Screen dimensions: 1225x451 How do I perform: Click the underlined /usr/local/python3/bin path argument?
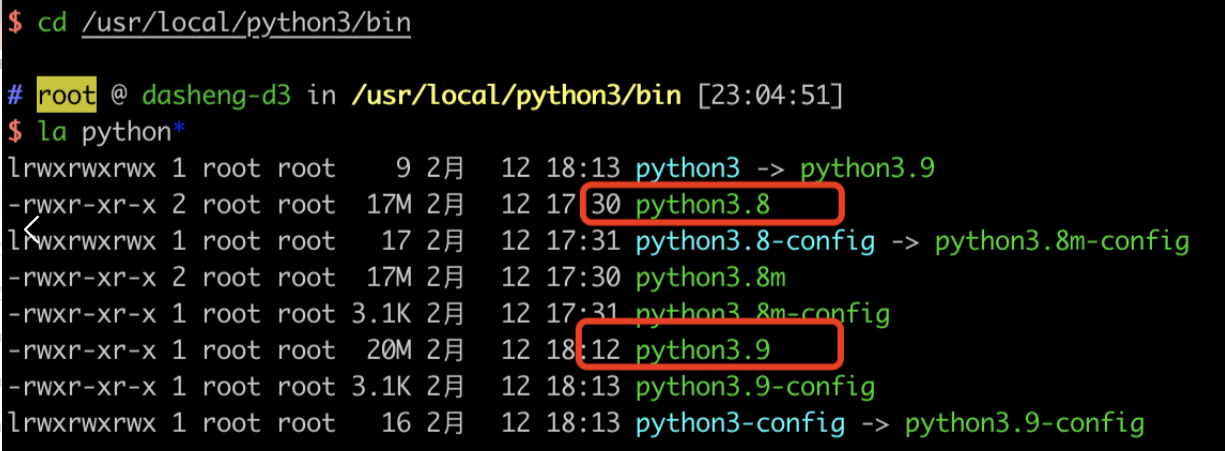pyautogui.click(x=246, y=23)
